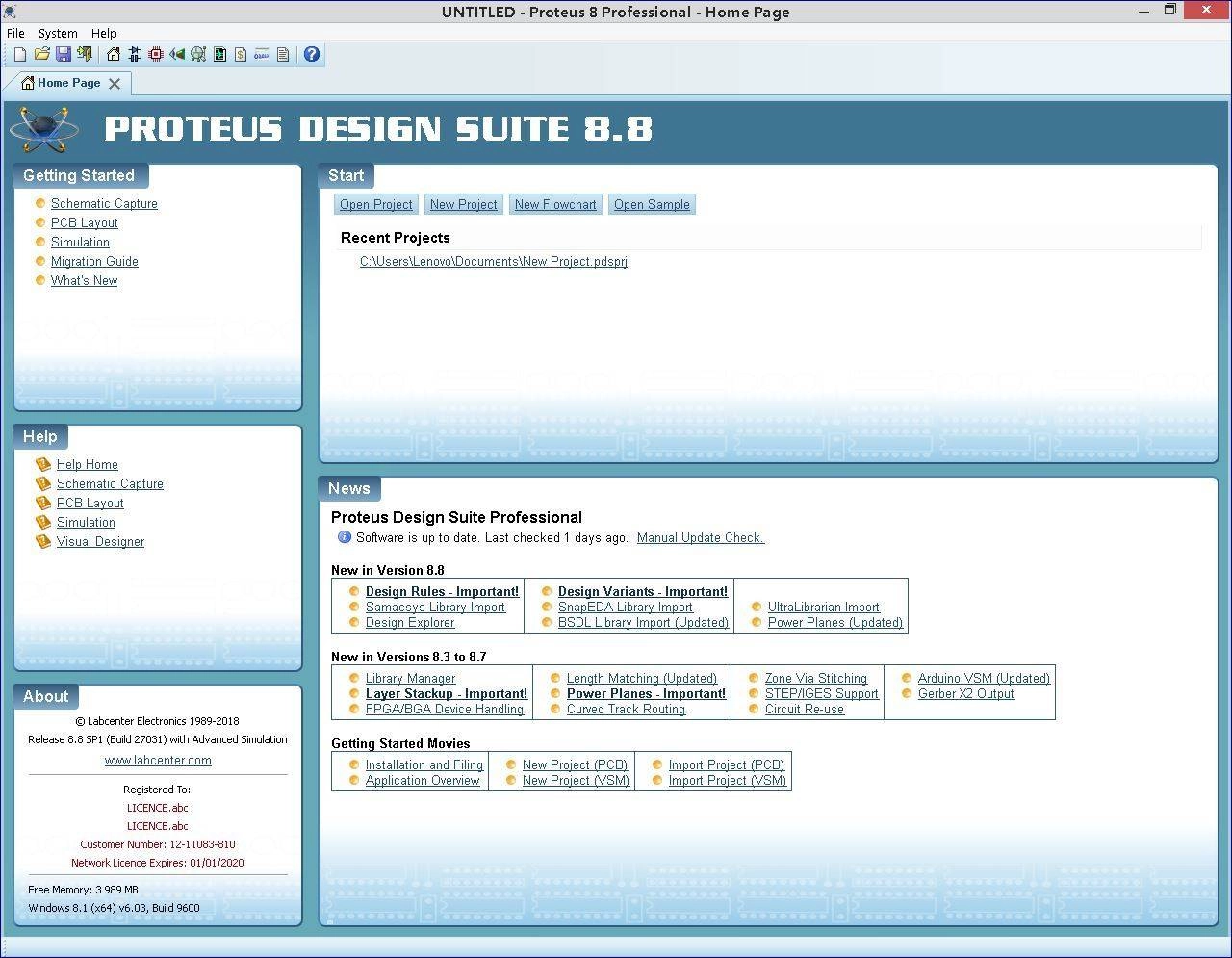The height and width of the screenshot is (958, 1232).
Task: Open the File menu
Action: tap(15, 33)
